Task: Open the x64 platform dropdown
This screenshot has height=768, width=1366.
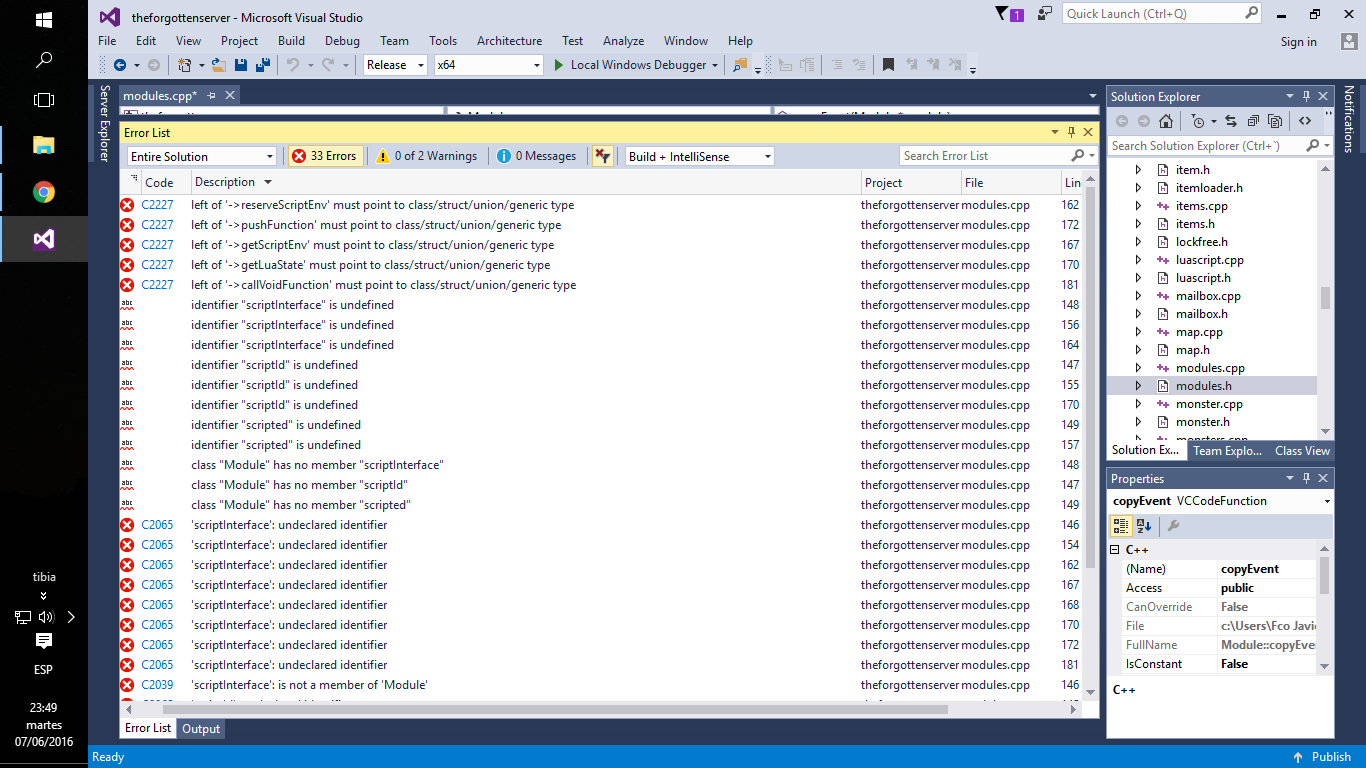Action: [489, 65]
